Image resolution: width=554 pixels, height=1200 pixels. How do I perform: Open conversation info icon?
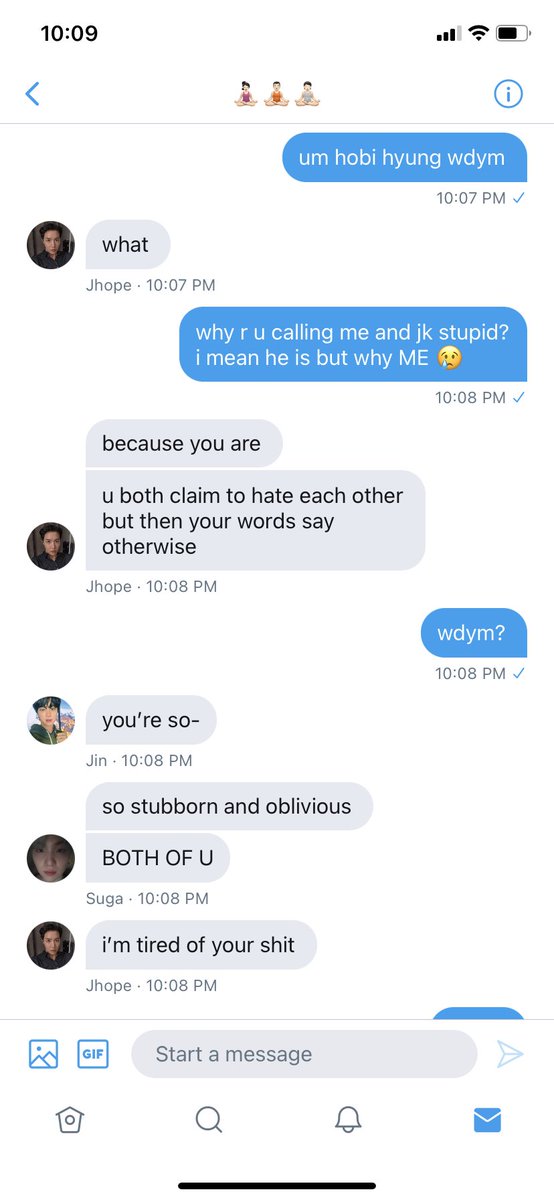[508, 94]
